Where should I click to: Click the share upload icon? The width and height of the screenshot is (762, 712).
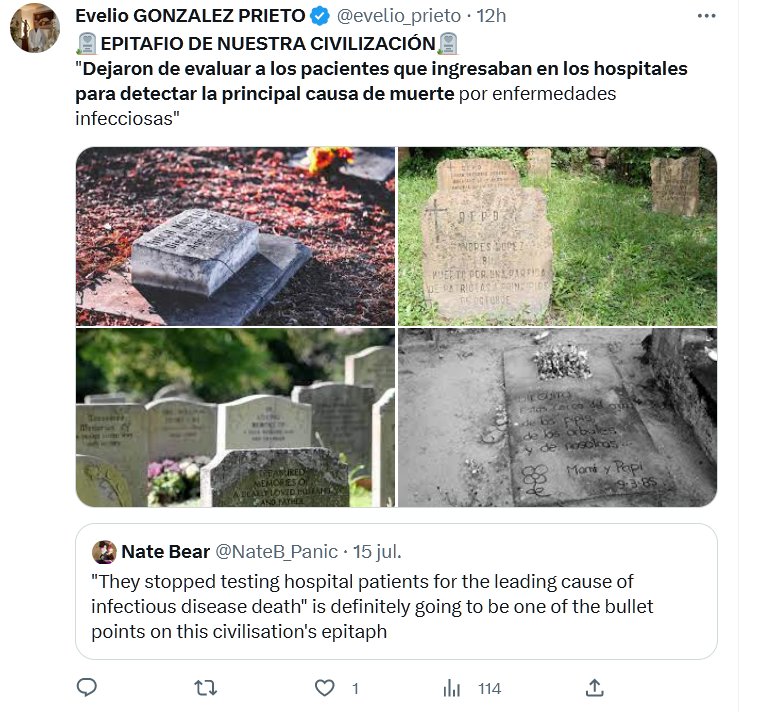tap(595, 688)
